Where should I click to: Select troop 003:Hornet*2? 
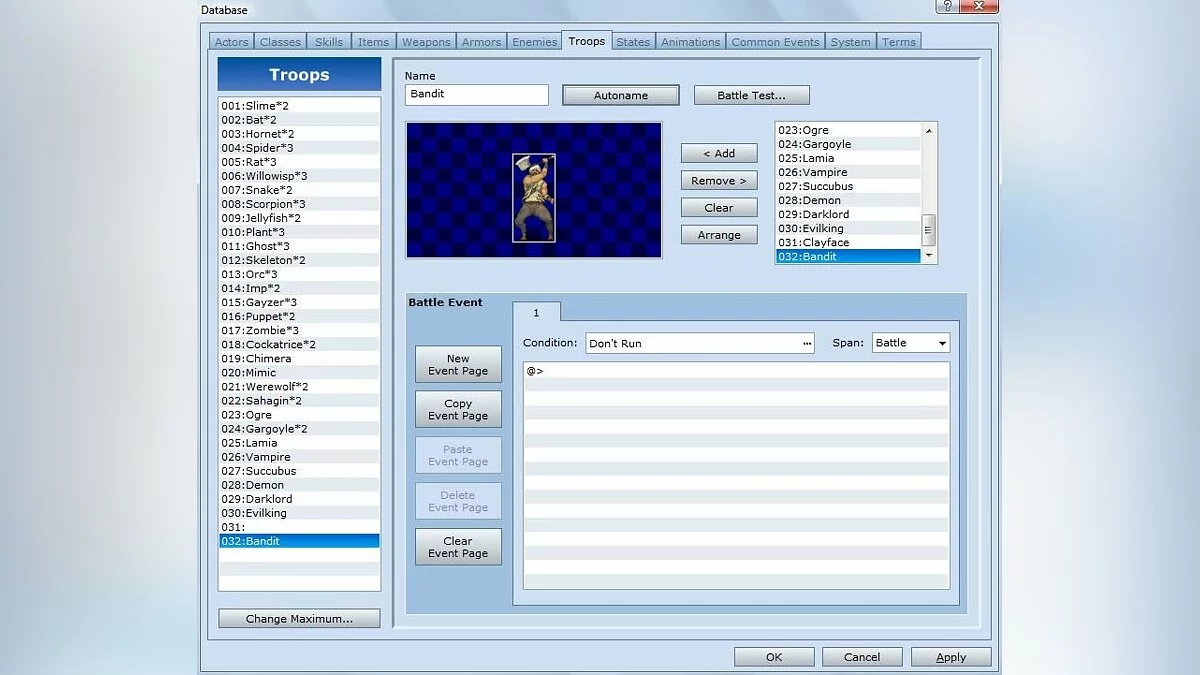(x=299, y=133)
